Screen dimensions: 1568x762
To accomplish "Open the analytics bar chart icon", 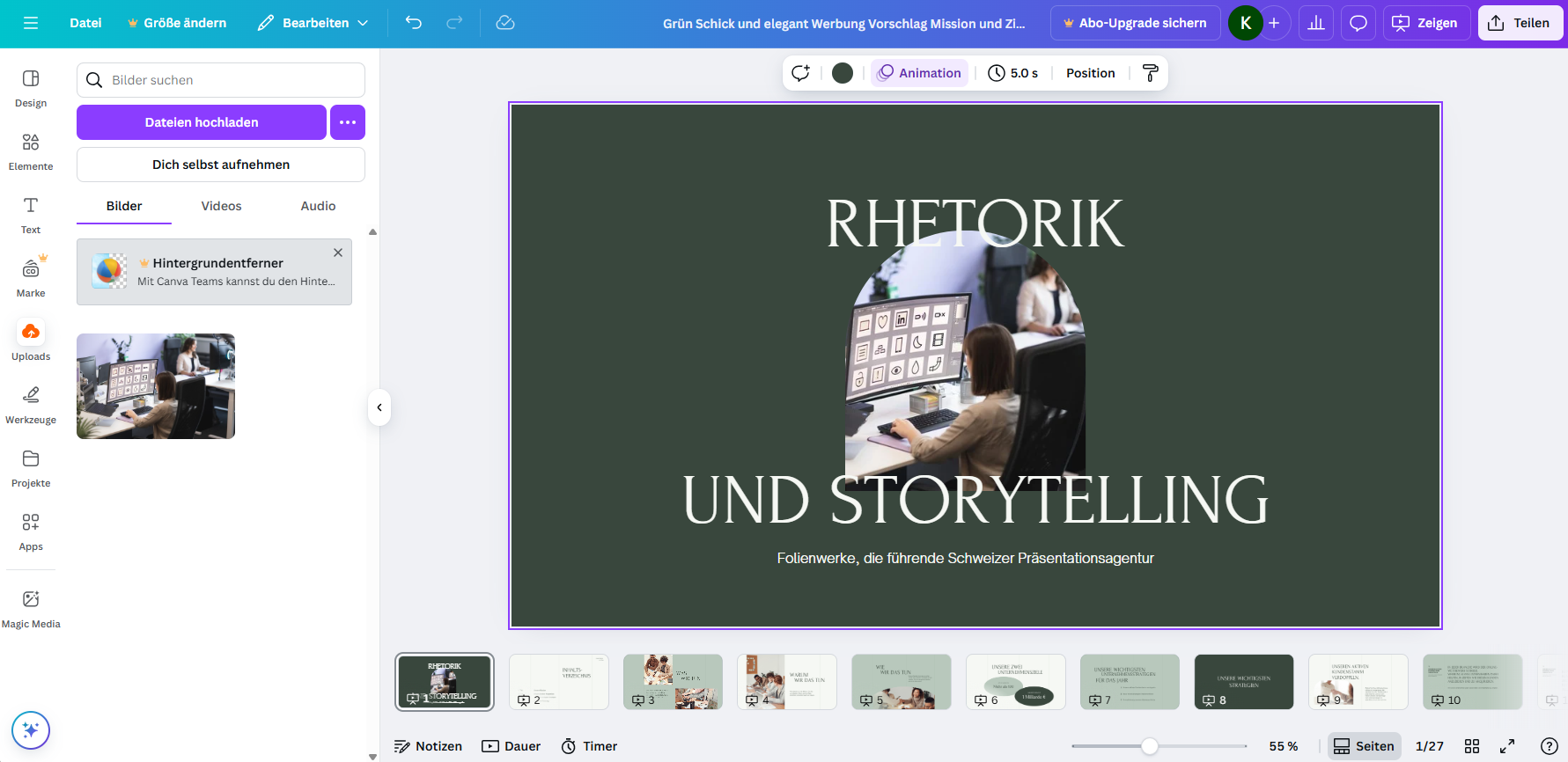I will pyautogui.click(x=1316, y=23).
